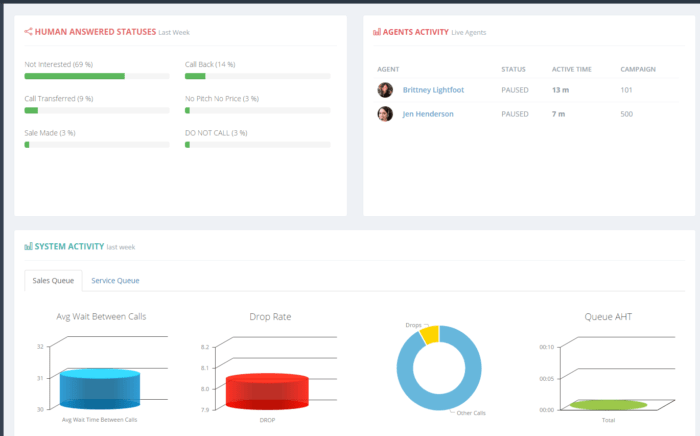Click the share icon beside Human Answered Statuses
This screenshot has width=700, height=436.
(28, 32)
